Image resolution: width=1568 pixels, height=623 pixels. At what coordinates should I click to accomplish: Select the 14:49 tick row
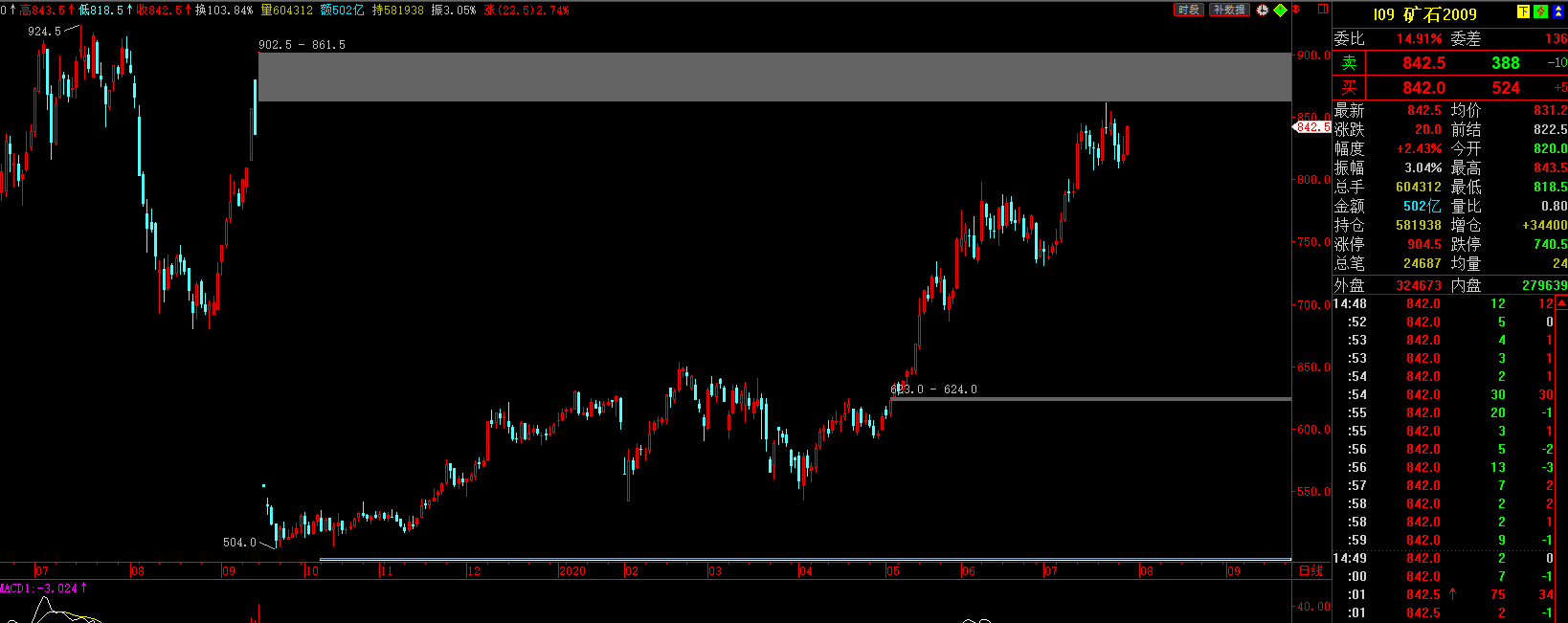[x=1444, y=559]
